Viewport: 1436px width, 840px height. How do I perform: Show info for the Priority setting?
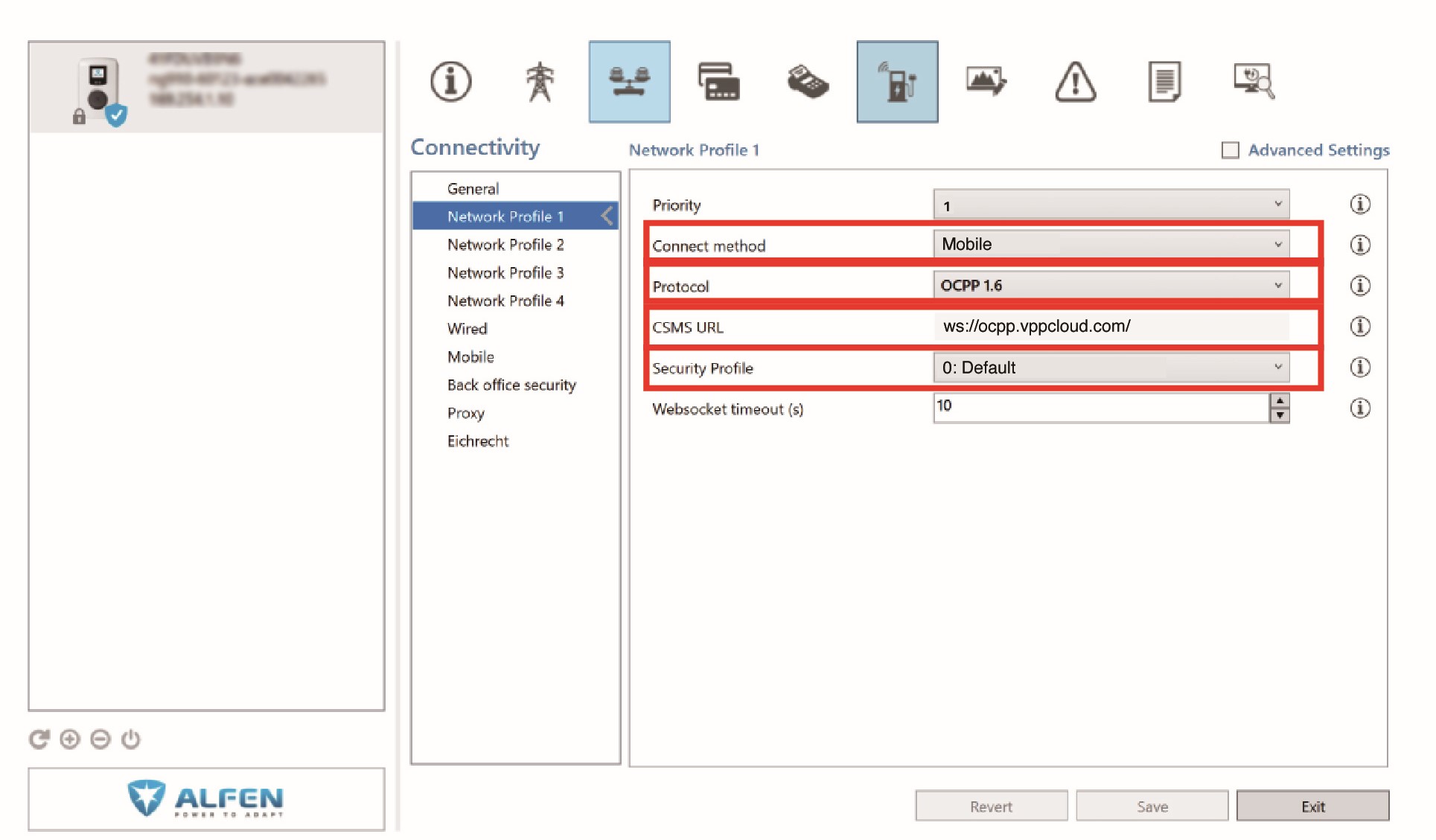[1359, 205]
